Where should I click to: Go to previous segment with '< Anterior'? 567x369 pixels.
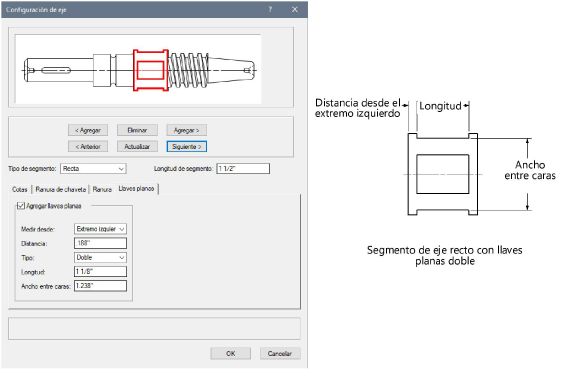[88, 147]
